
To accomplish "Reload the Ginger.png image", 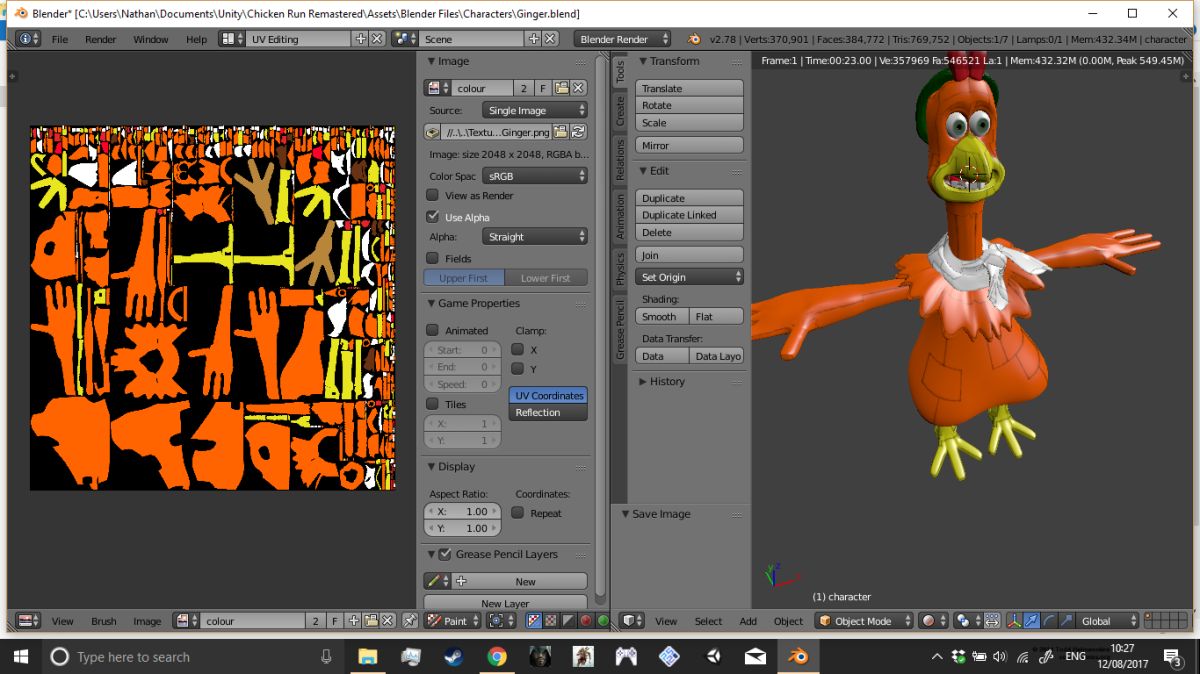I will coord(577,132).
